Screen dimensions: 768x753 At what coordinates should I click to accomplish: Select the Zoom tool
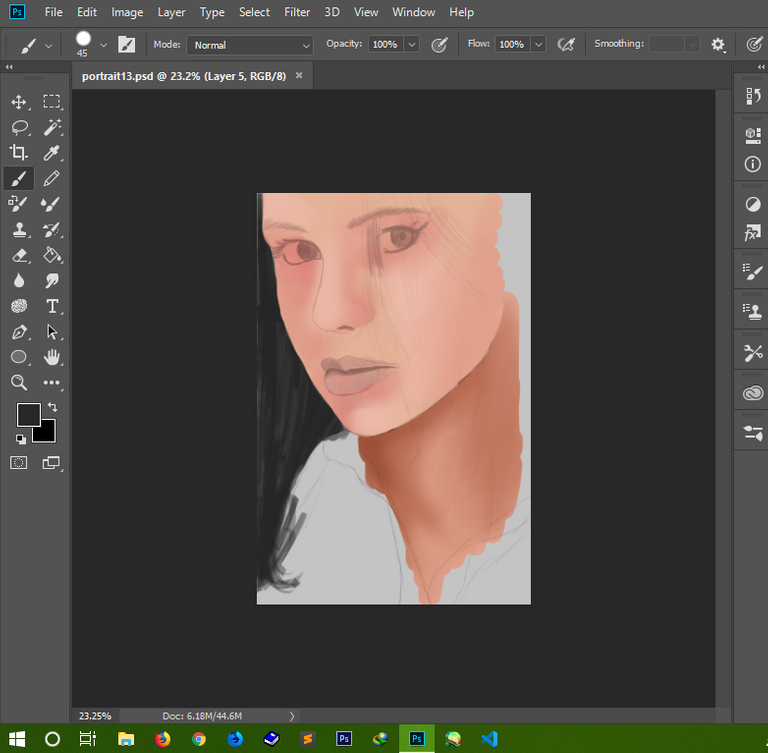pyautogui.click(x=19, y=383)
